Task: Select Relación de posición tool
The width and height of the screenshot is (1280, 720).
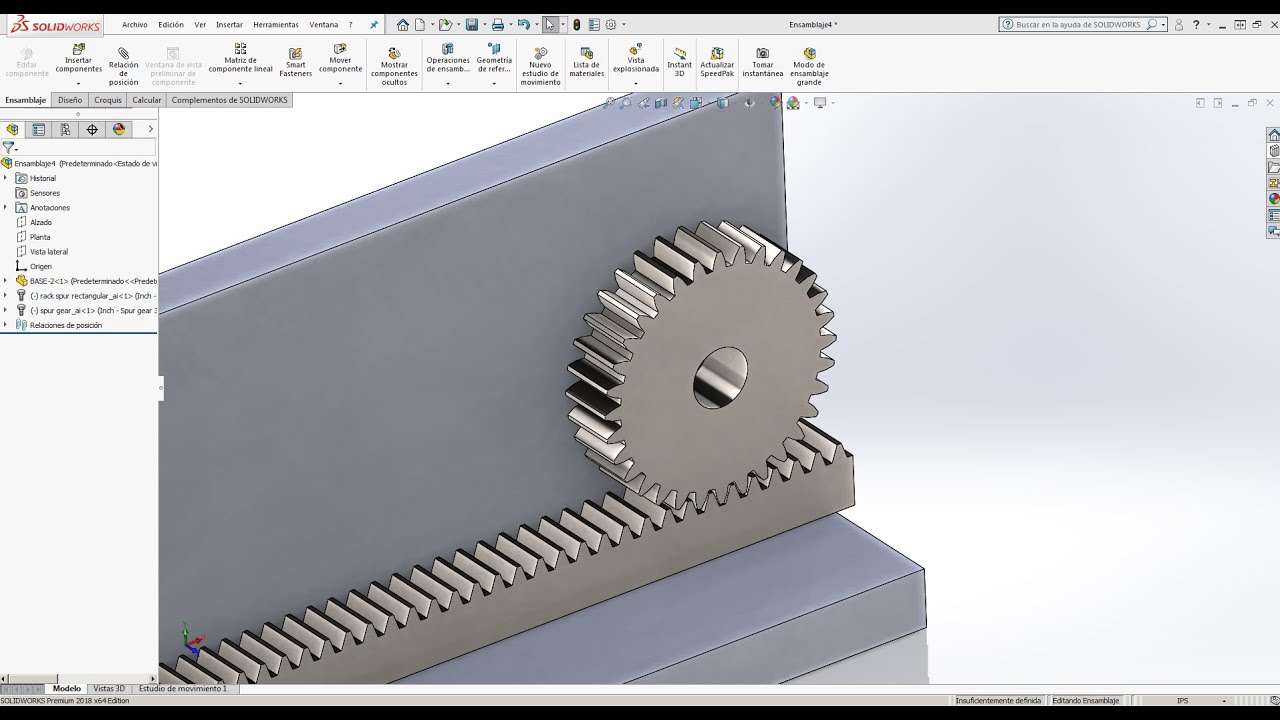Action: (x=123, y=66)
